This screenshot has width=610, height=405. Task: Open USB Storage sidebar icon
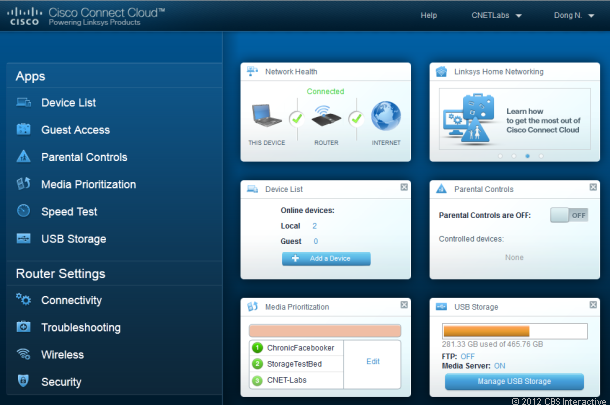23,238
